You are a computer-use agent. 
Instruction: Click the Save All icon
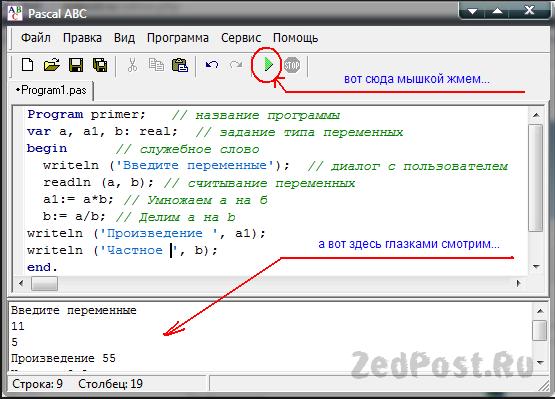click(x=100, y=65)
